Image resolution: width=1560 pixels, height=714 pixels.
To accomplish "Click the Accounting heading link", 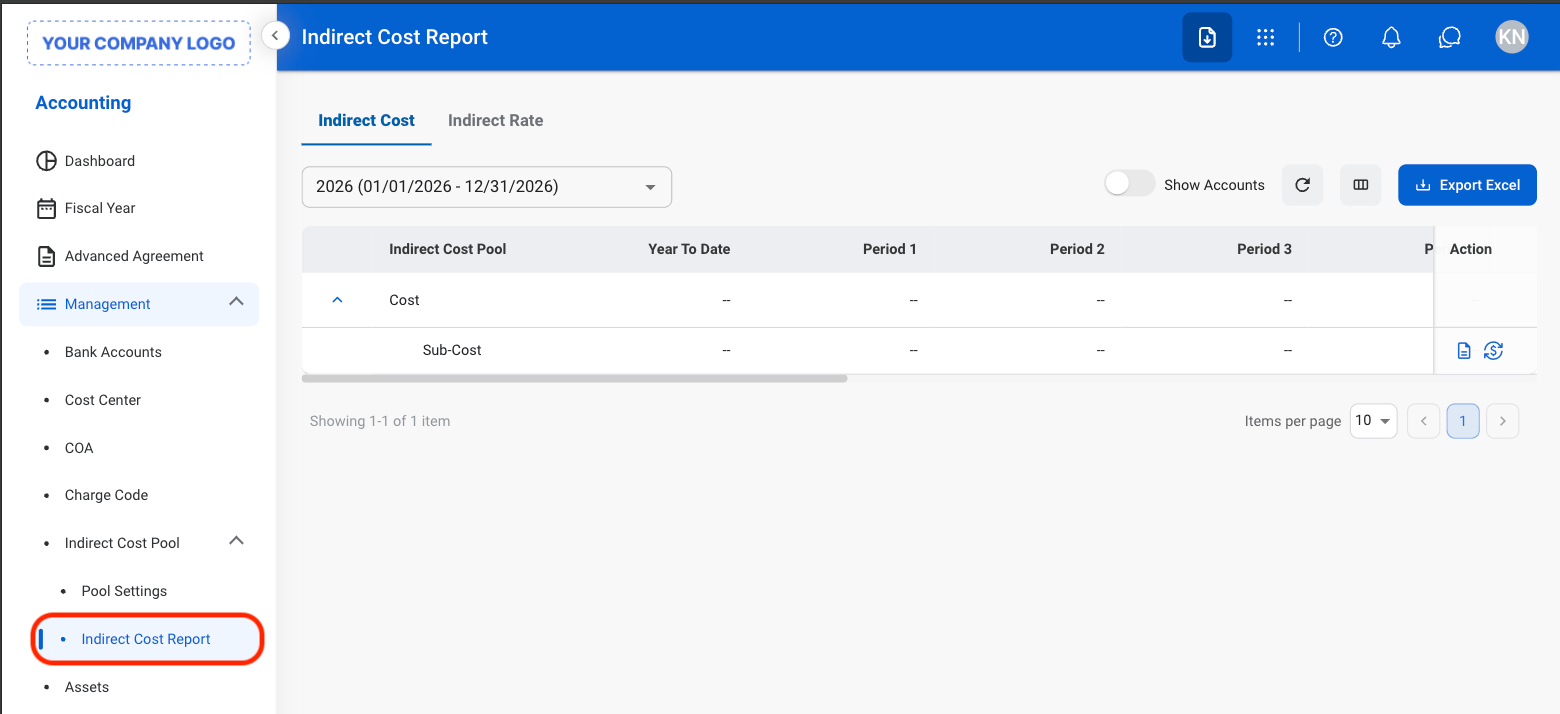I will [x=83, y=103].
